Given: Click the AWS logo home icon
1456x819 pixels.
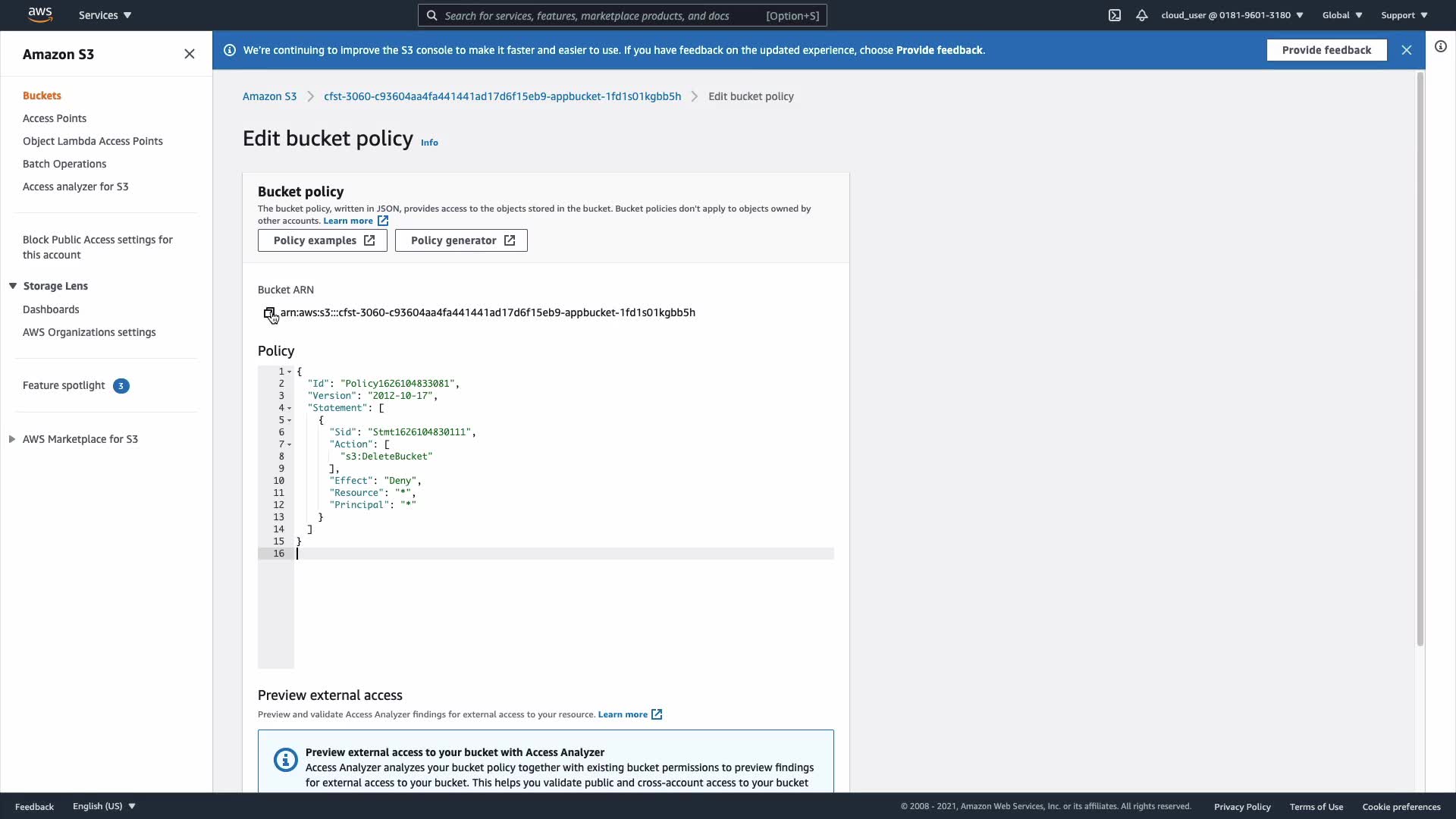Looking at the screenshot, I should (40, 14).
